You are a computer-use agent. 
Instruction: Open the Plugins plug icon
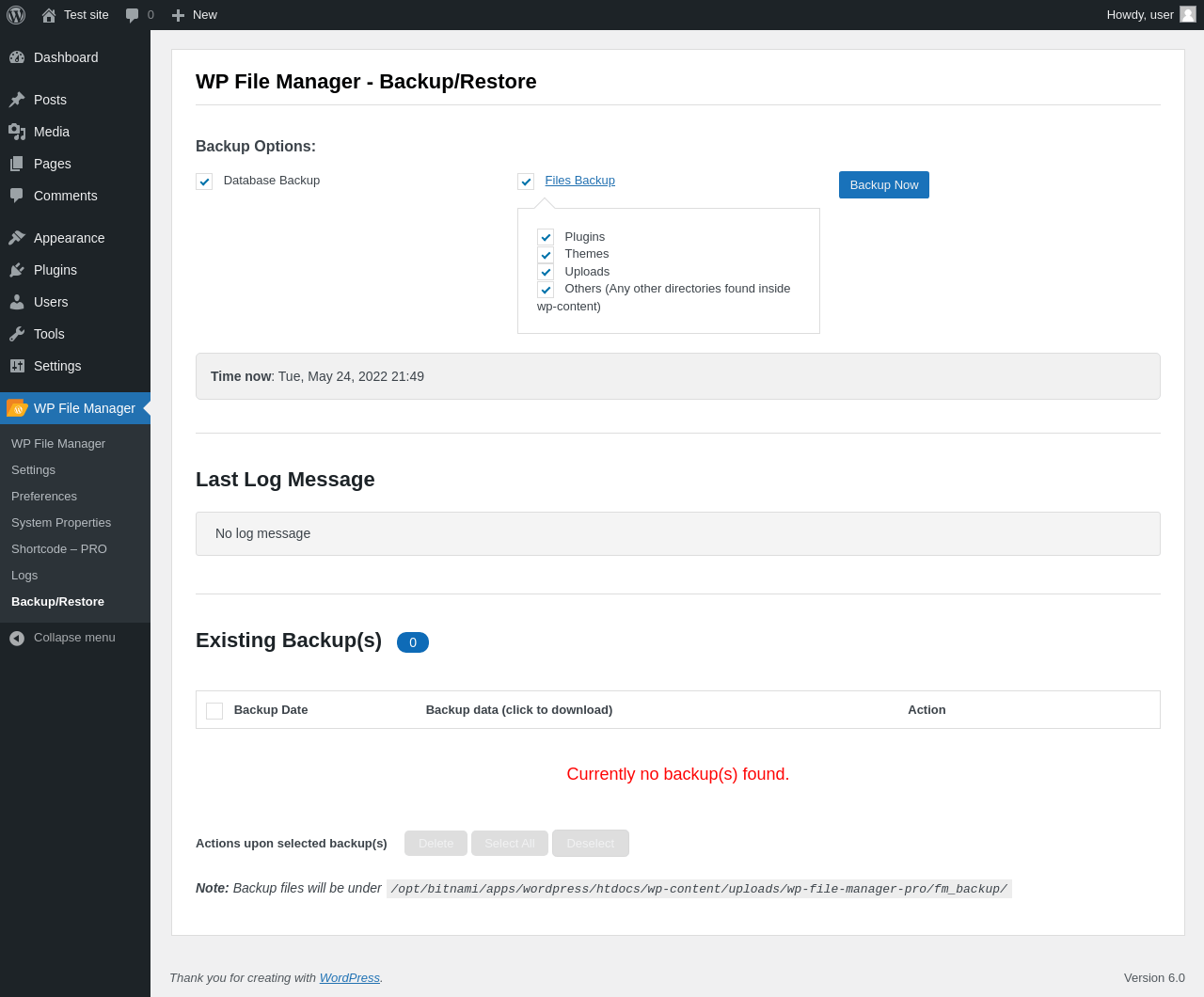(17, 270)
